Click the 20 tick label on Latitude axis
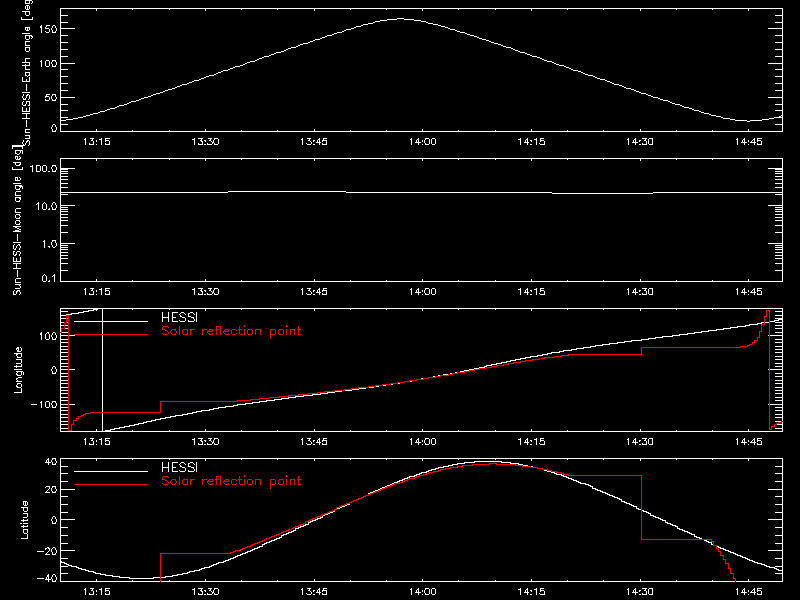Viewport: 800px width, 600px height. [x=52, y=490]
